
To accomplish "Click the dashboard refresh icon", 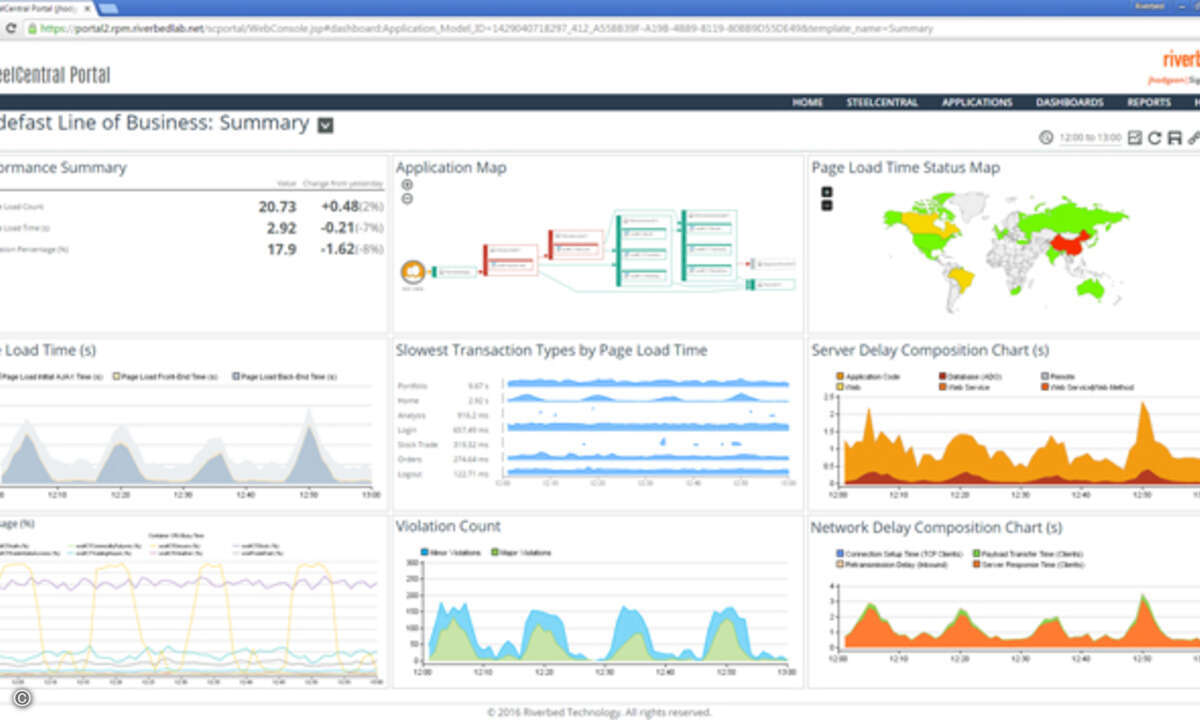I will (1155, 138).
